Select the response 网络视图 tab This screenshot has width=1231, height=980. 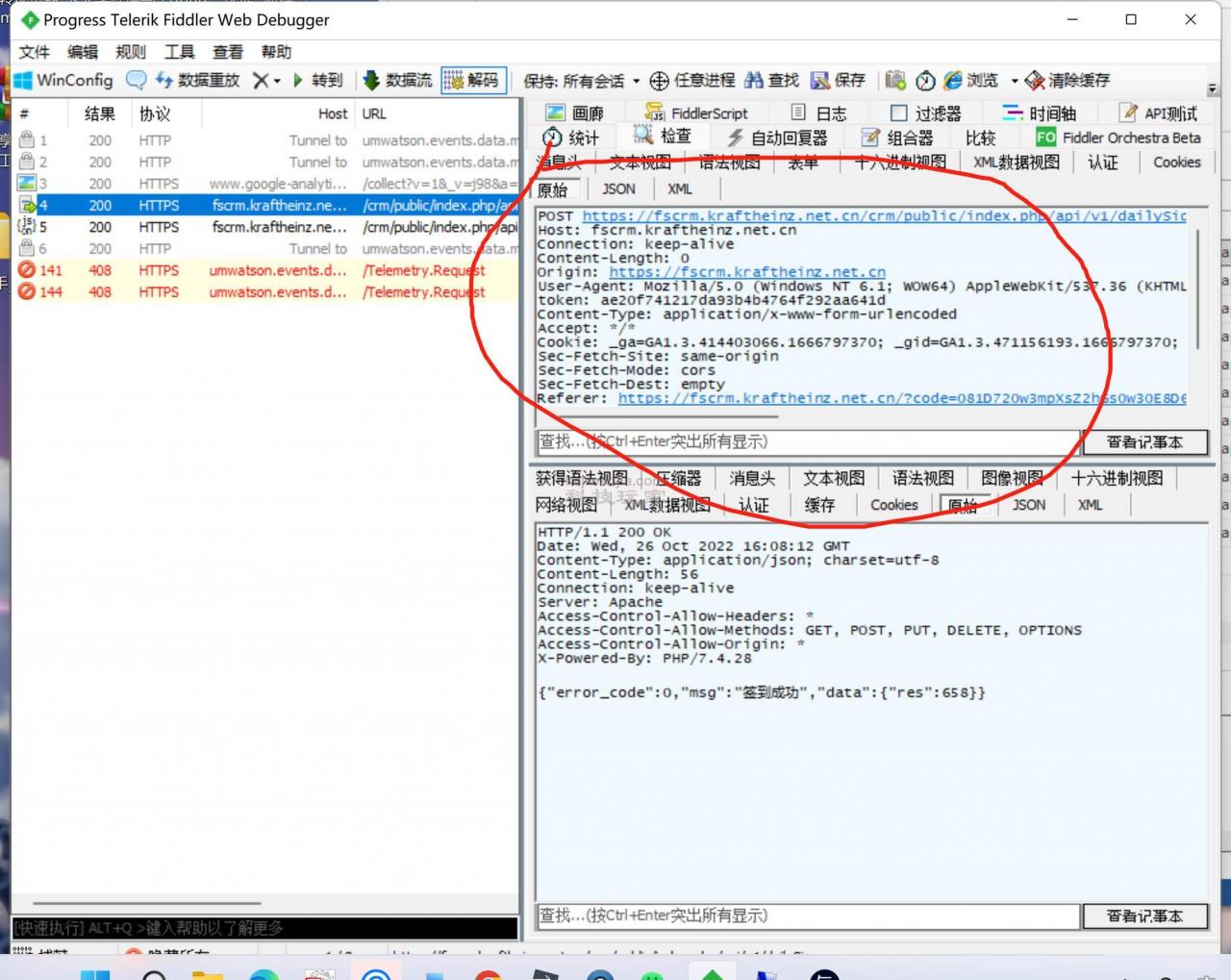[566, 505]
